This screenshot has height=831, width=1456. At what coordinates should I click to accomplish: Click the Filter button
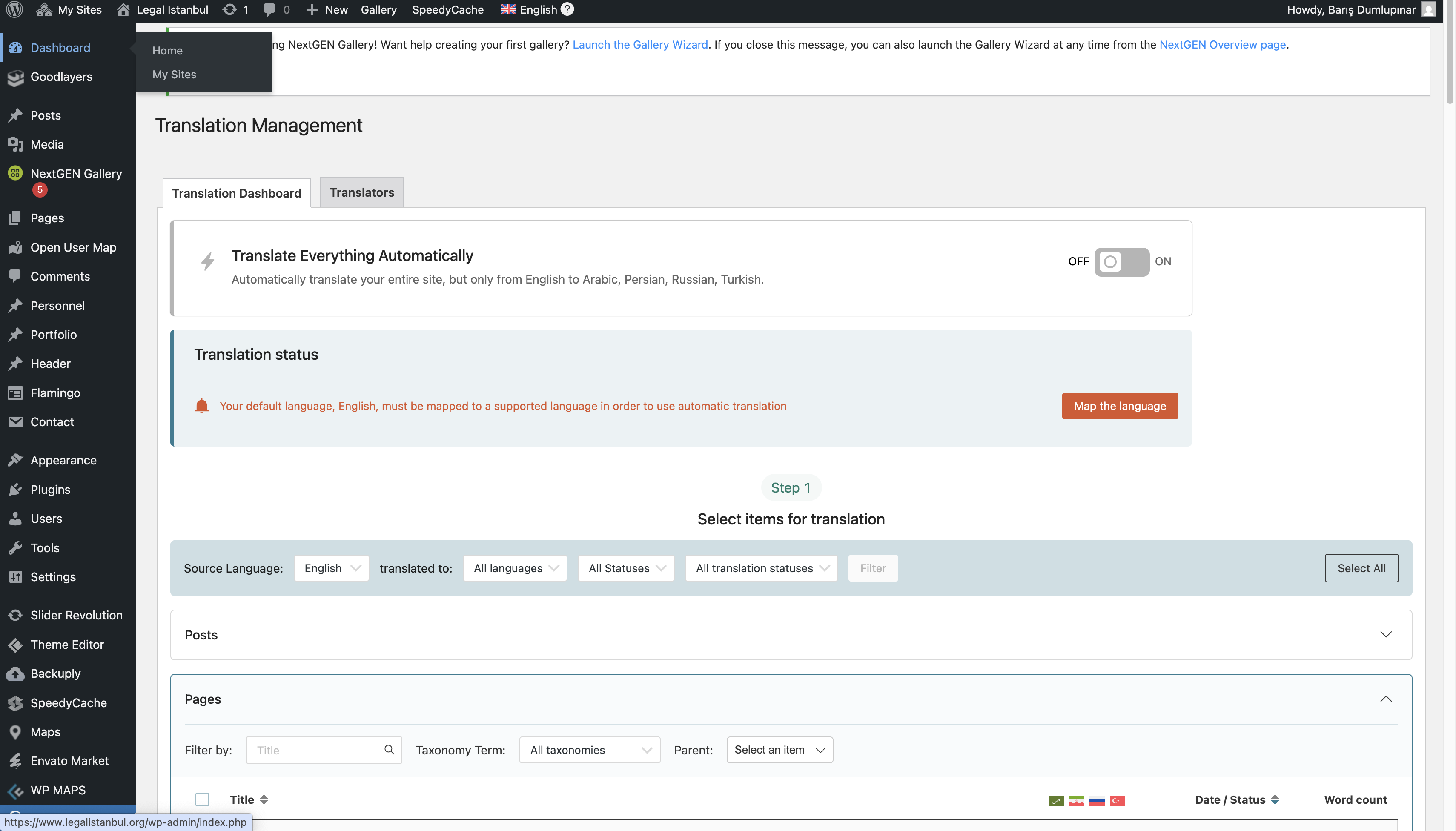click(x=873, y=568)
